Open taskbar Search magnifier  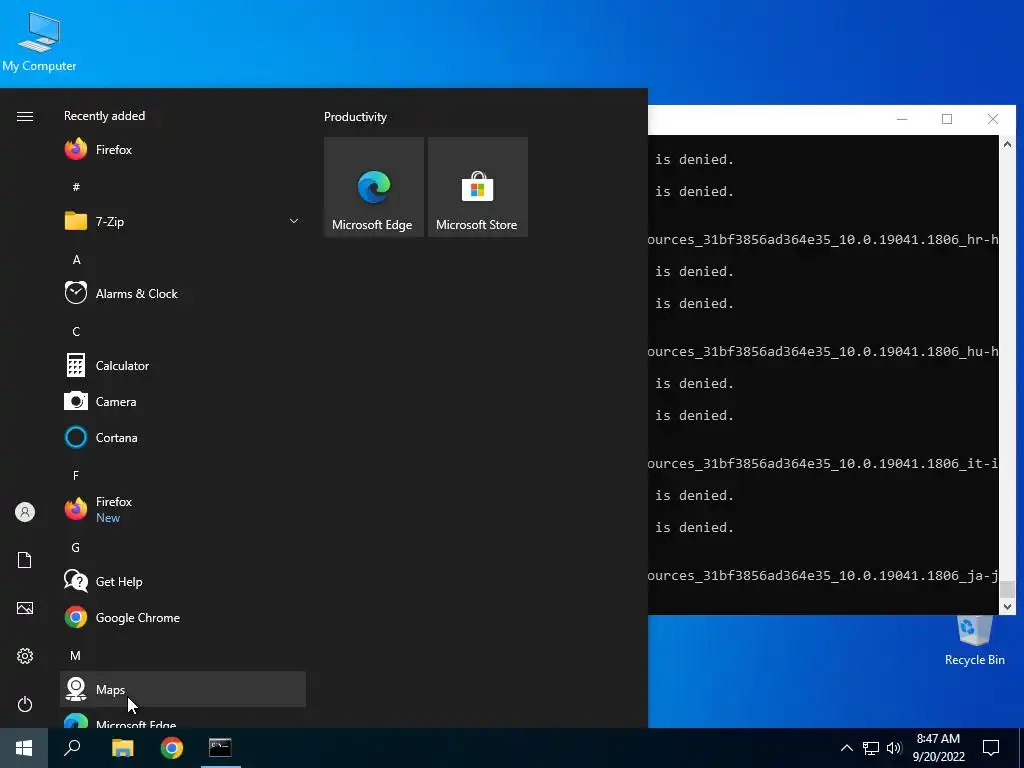point(72,748)
